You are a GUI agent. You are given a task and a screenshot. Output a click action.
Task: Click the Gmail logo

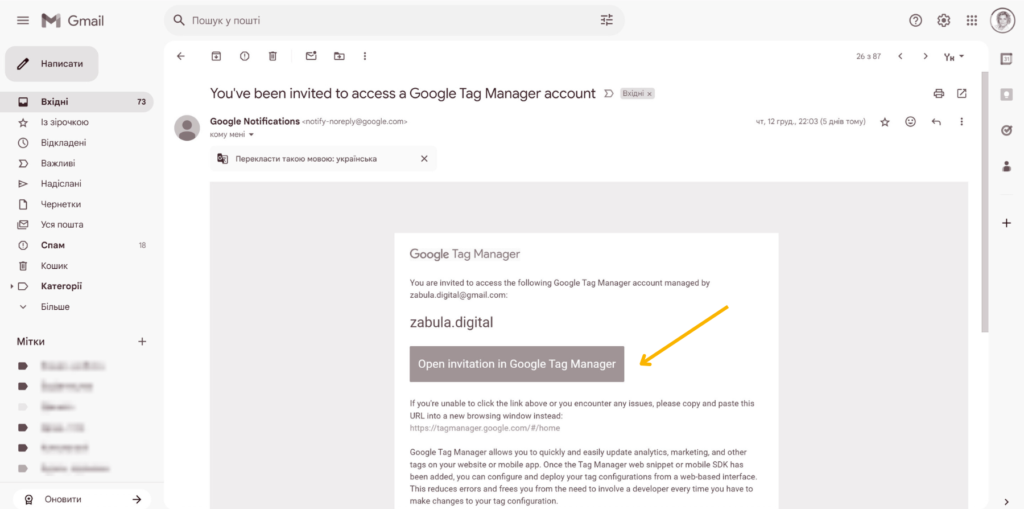pos(72,21)
